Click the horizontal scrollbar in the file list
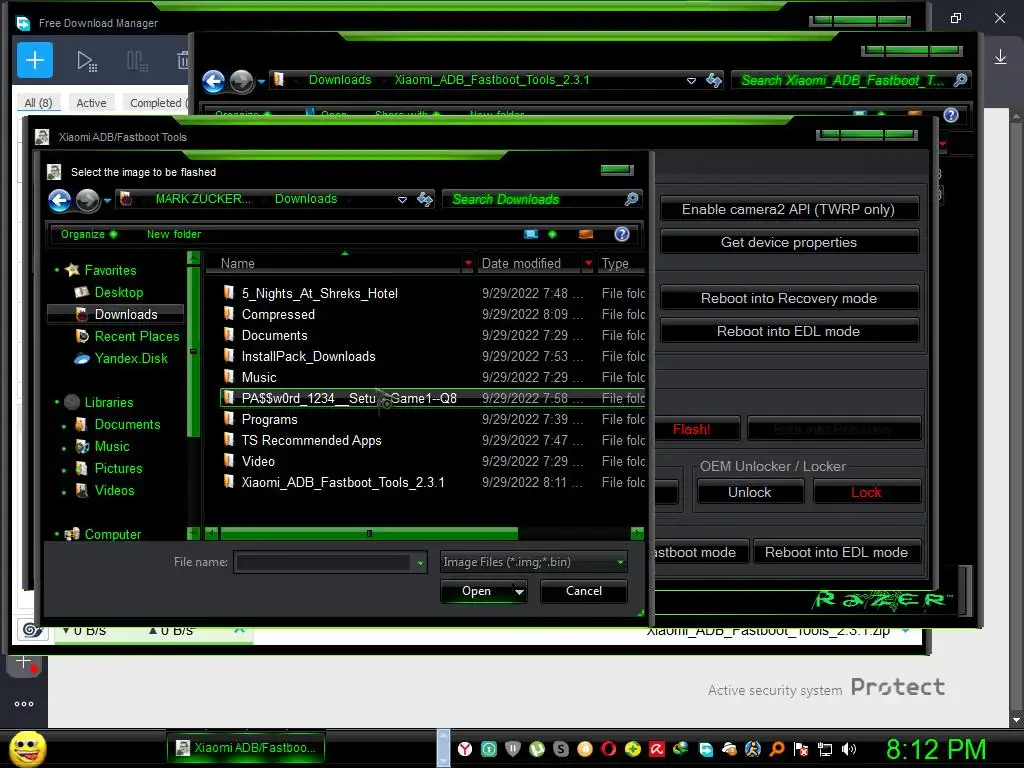Viewport: 1024px width, 768px height. tap(369, 534)
